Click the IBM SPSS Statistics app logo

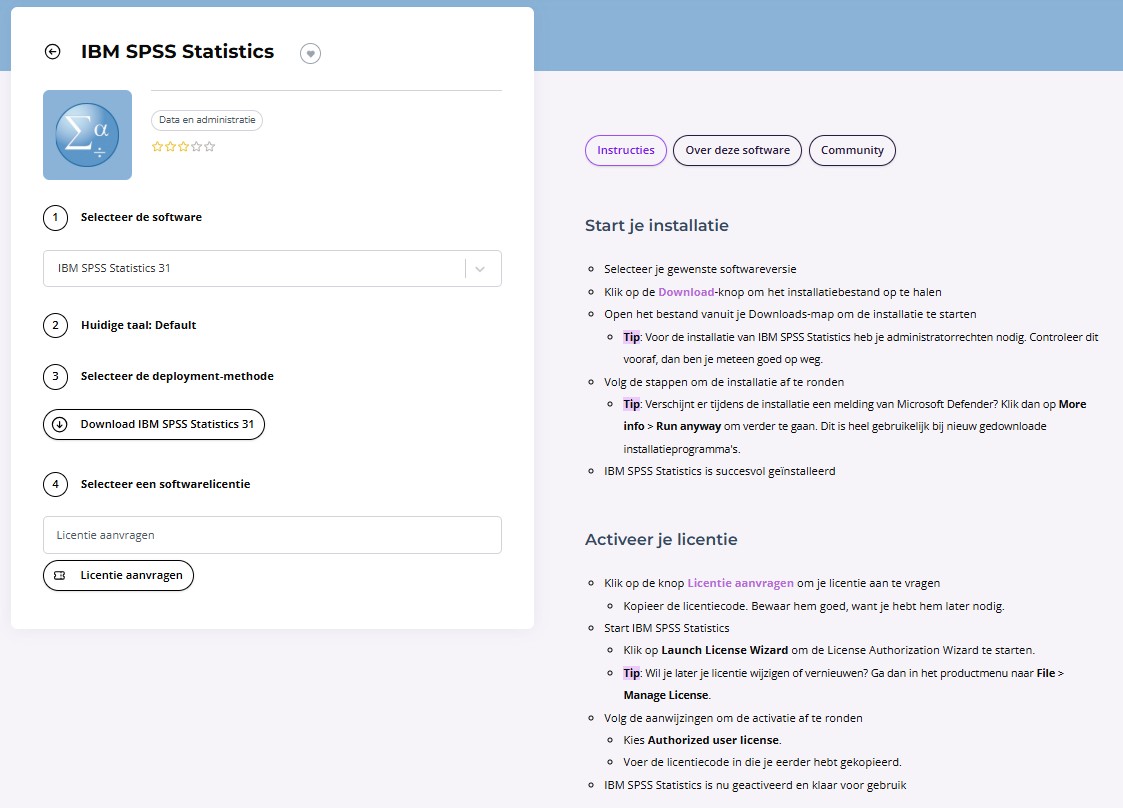[87, 135]
